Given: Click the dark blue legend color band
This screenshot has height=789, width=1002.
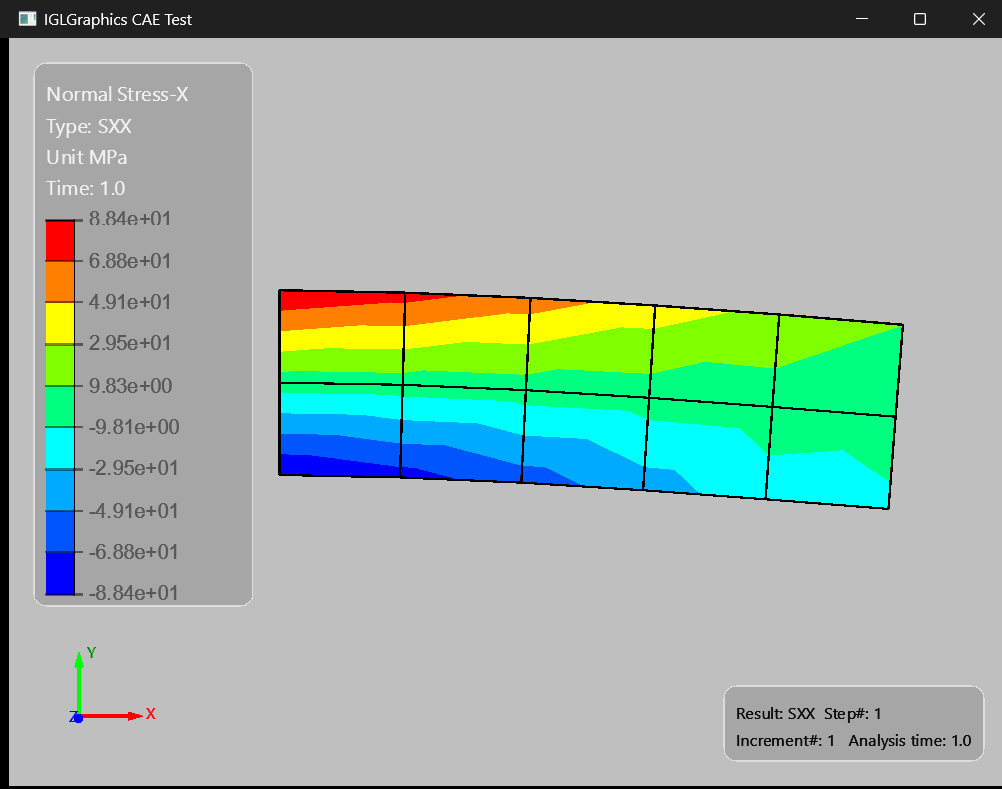Looking at the screenshot, I should tap(60, 573).
